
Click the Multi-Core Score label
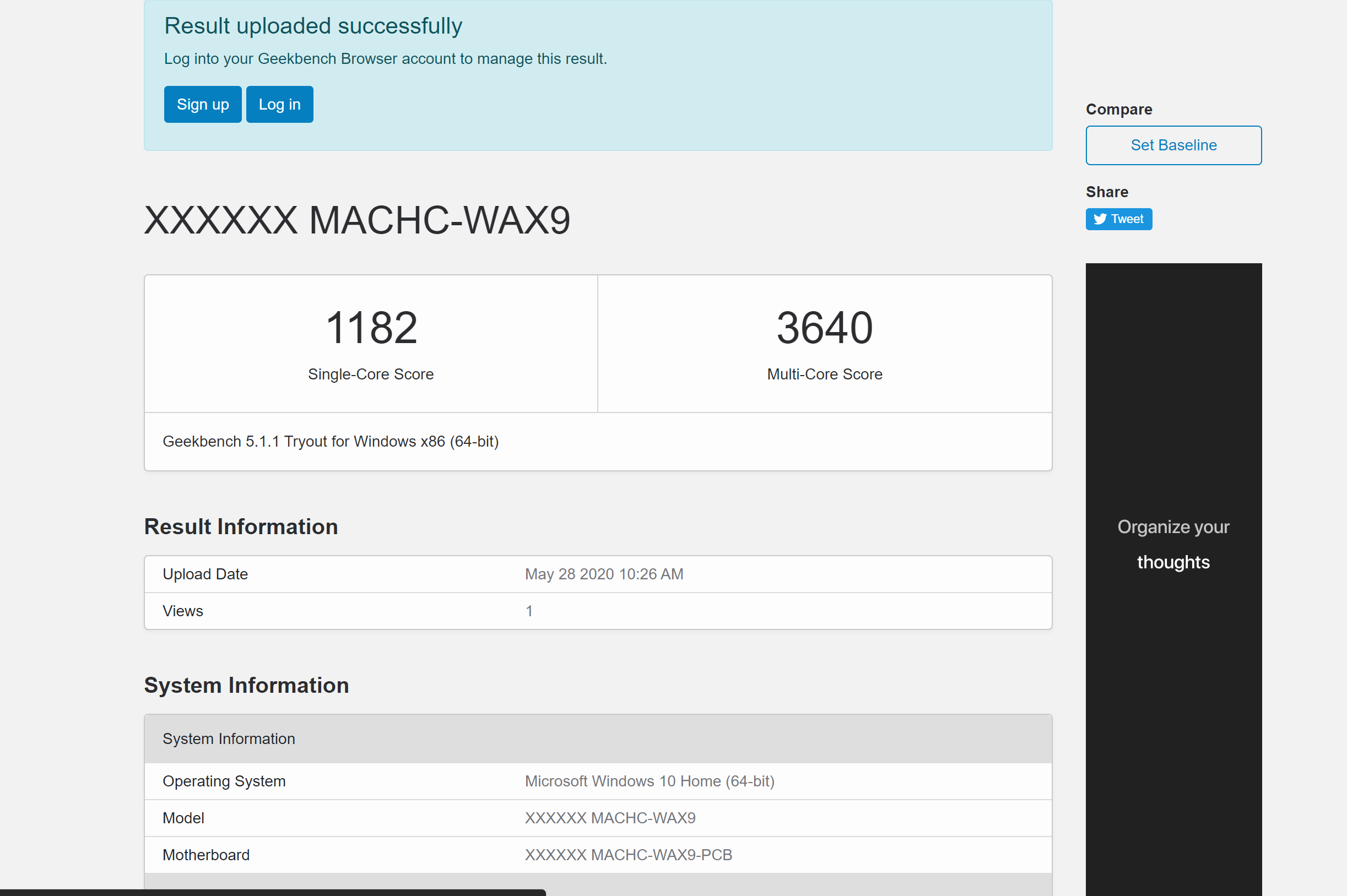(824, 374)
